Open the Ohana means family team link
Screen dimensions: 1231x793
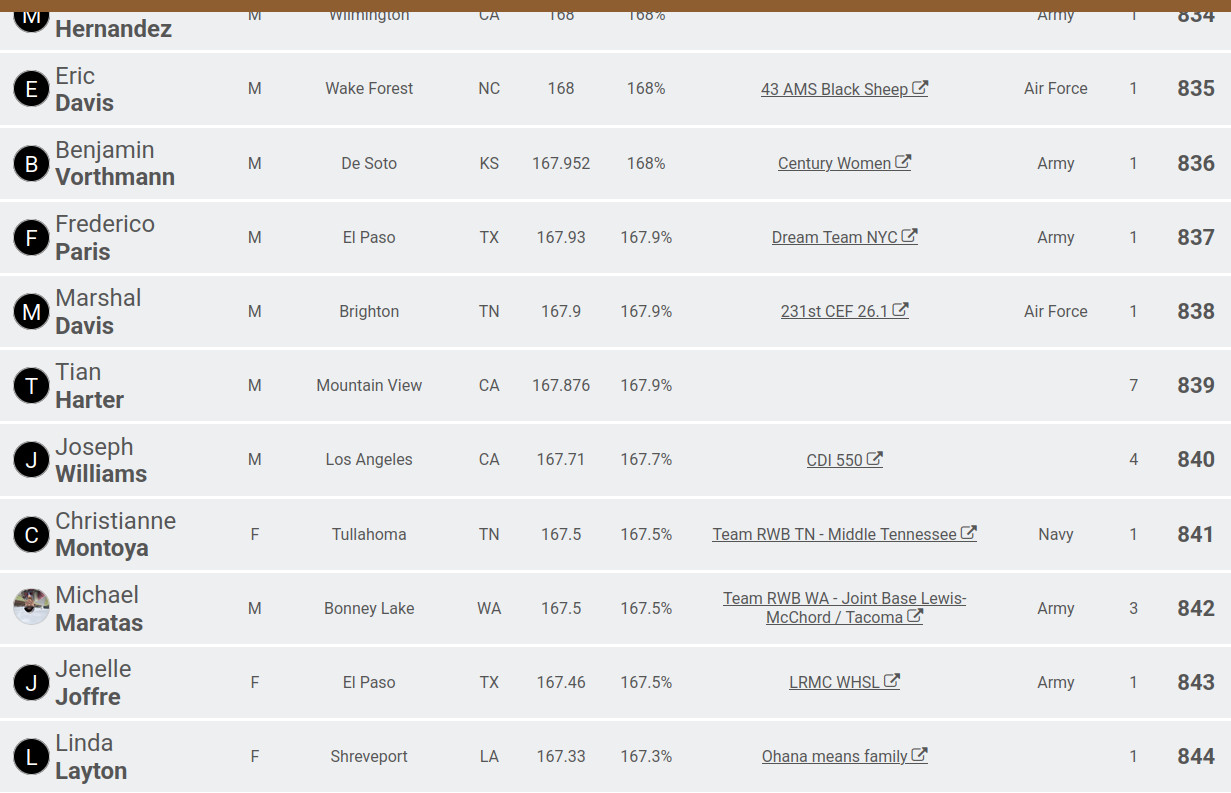click(x=834, y=757)
